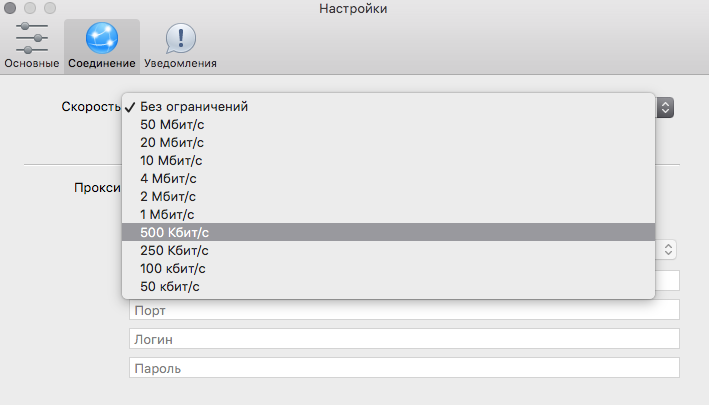709x405 pixels.
Task: Open the proxy type dropdown arrows
Action: pos(668,250)
